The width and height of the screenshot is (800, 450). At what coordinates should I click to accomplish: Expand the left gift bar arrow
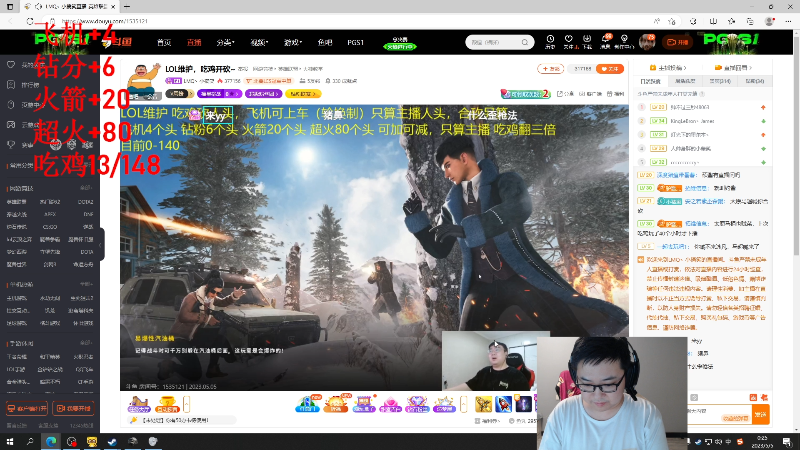186,404
